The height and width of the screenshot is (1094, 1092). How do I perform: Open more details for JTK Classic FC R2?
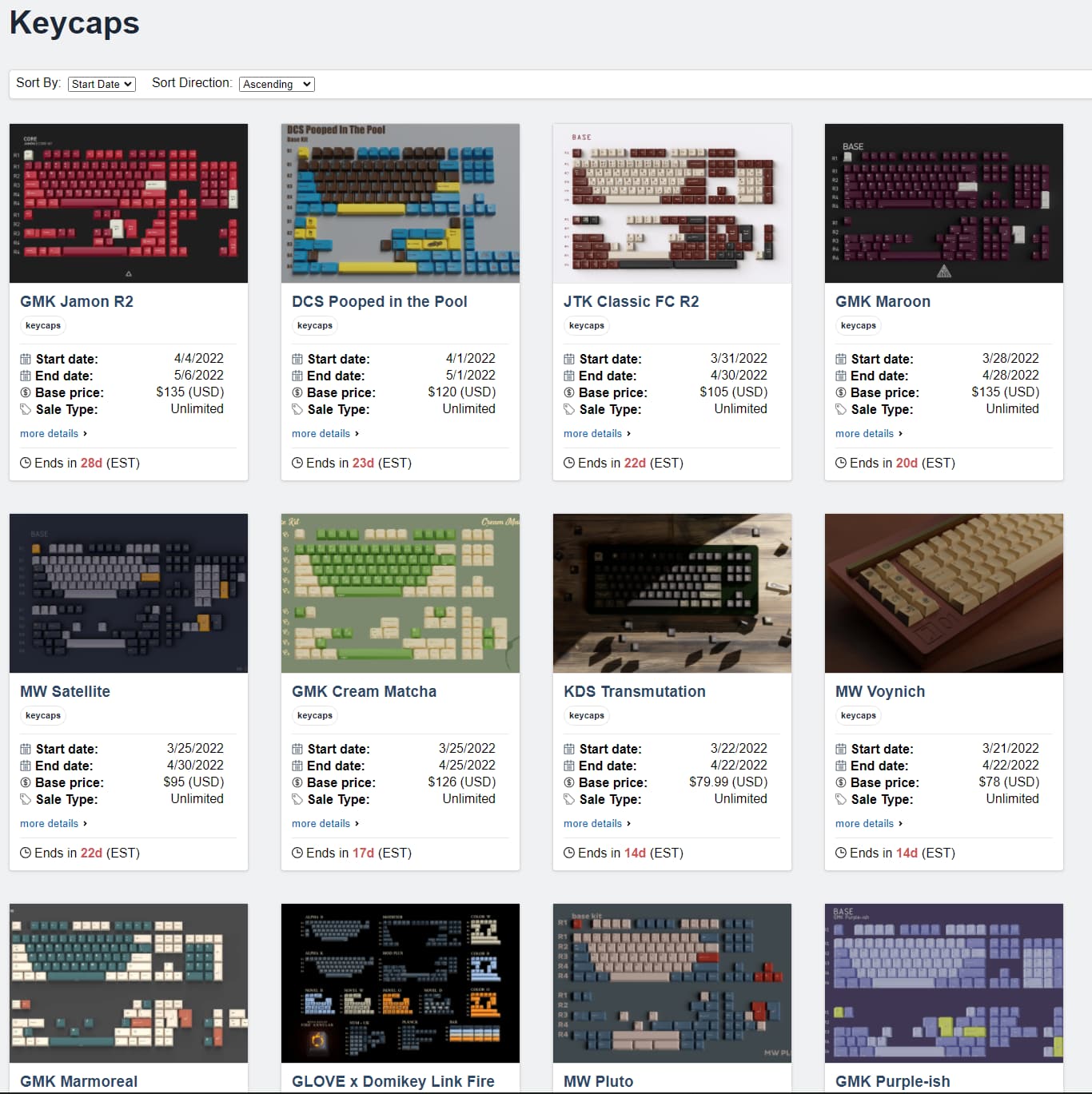pyautogui.click(x=597, y=433)
